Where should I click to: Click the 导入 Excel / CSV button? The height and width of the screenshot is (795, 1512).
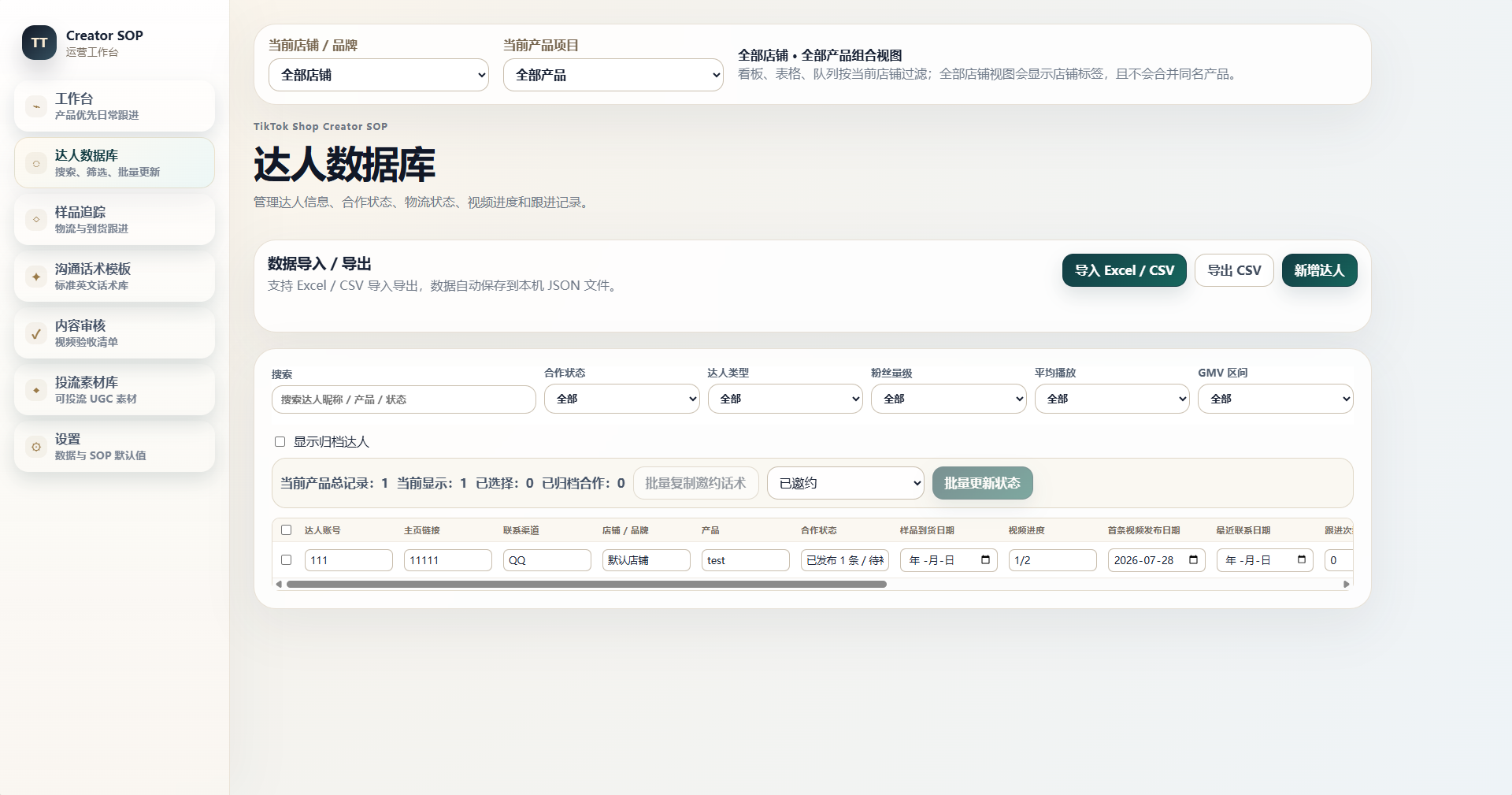1125,270
